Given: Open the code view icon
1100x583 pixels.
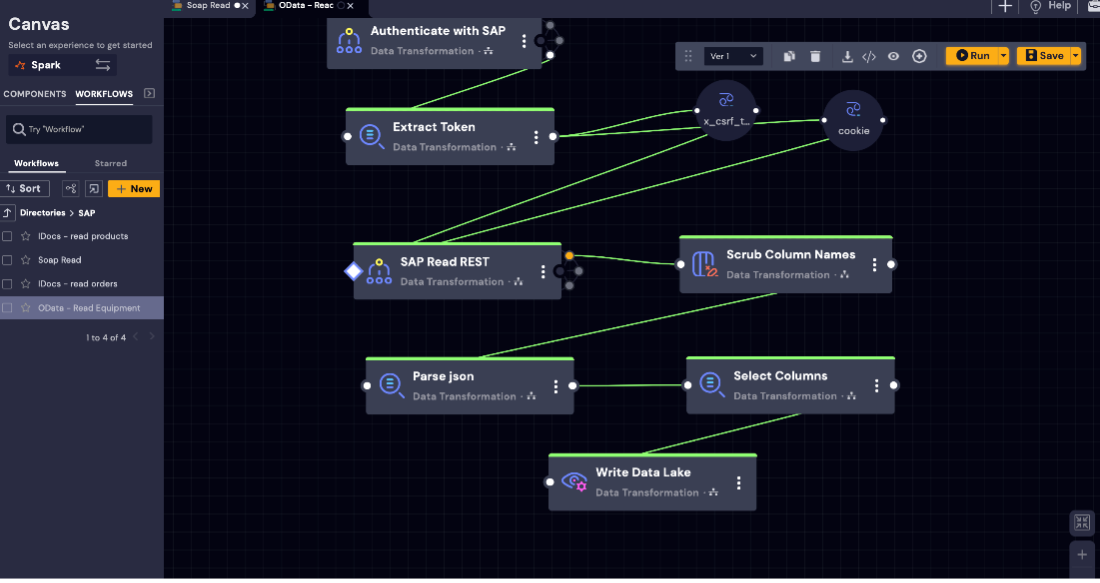Looking at the screenshot, I should click(x=869, y=56).
